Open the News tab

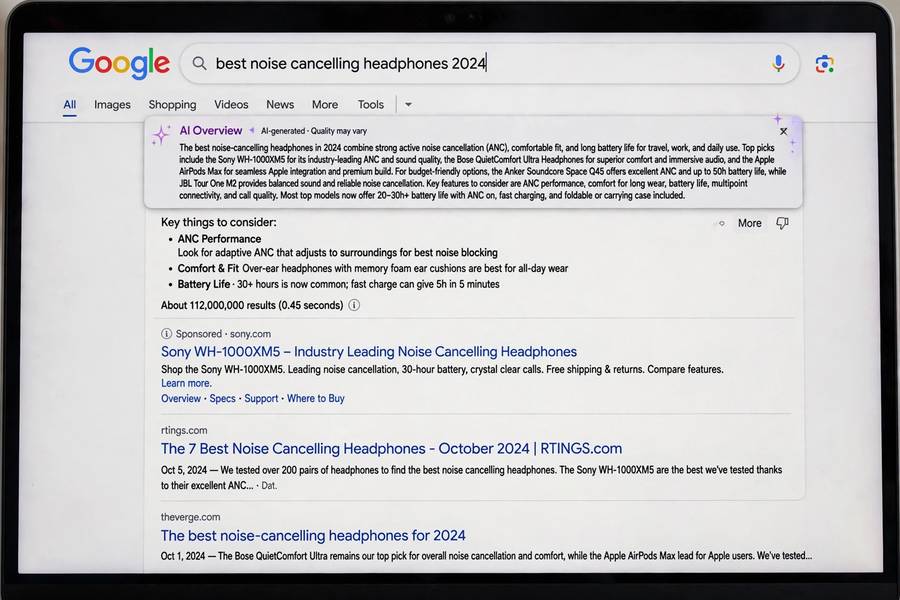point(280,104)
